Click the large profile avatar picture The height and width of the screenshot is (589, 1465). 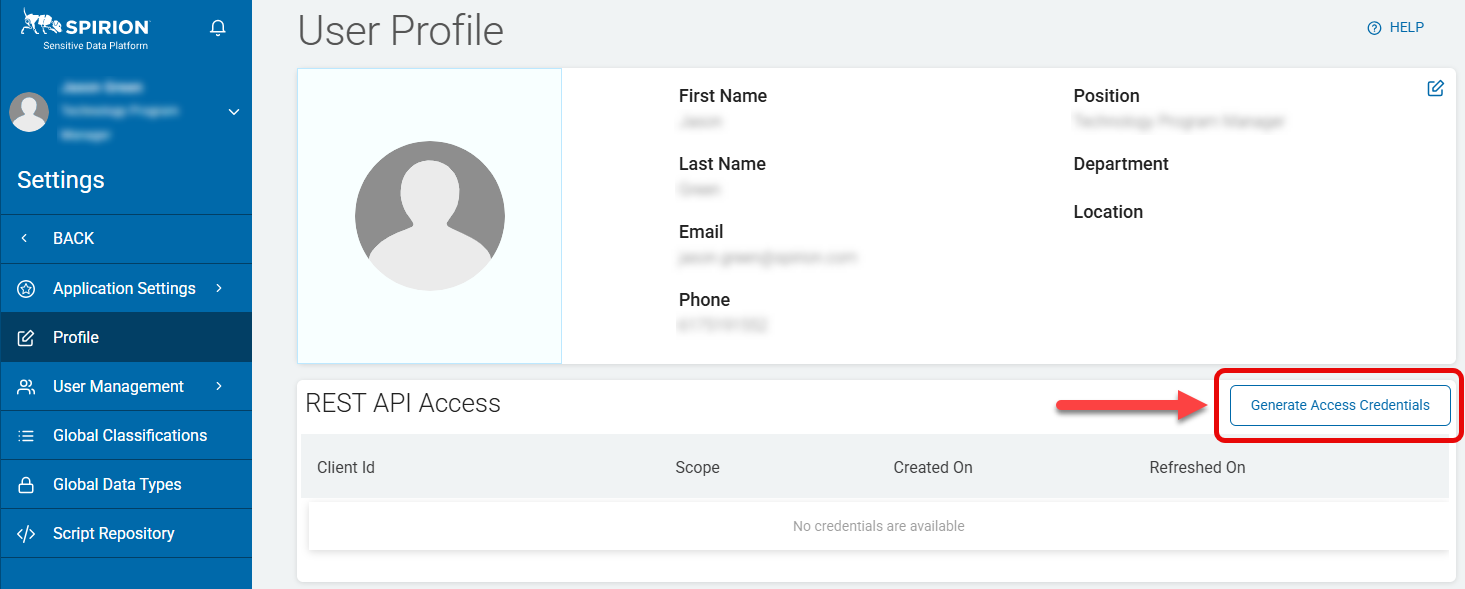point(430,216)
